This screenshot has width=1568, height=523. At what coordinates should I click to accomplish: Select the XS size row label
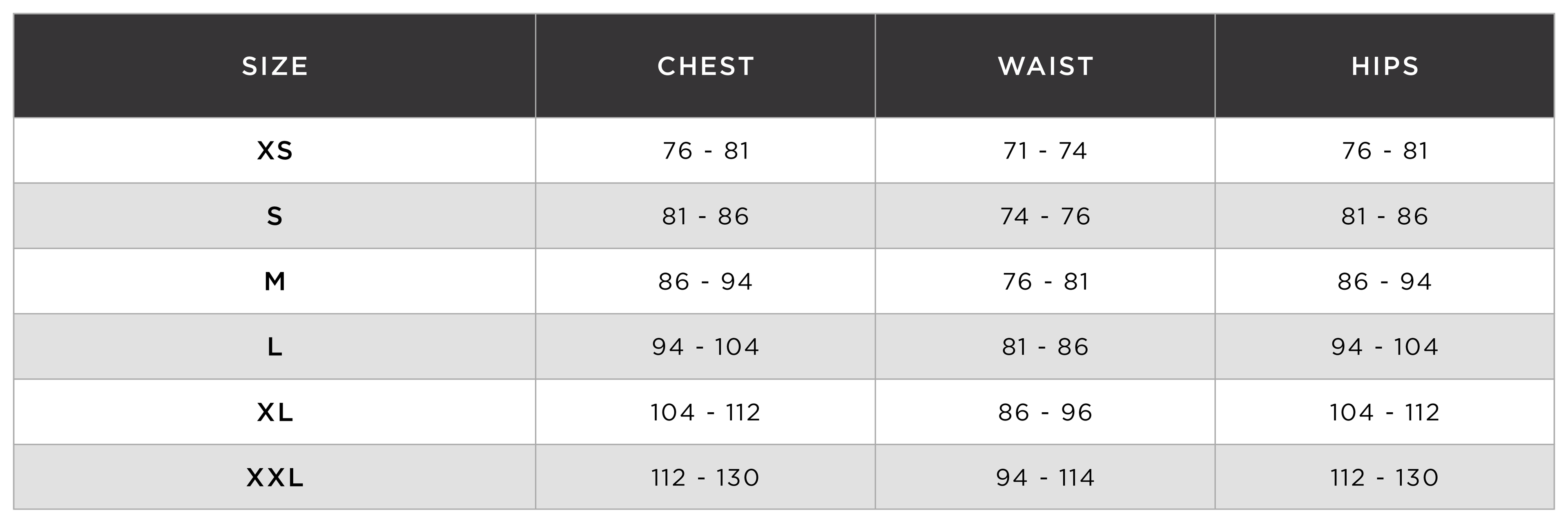[275, 151]
